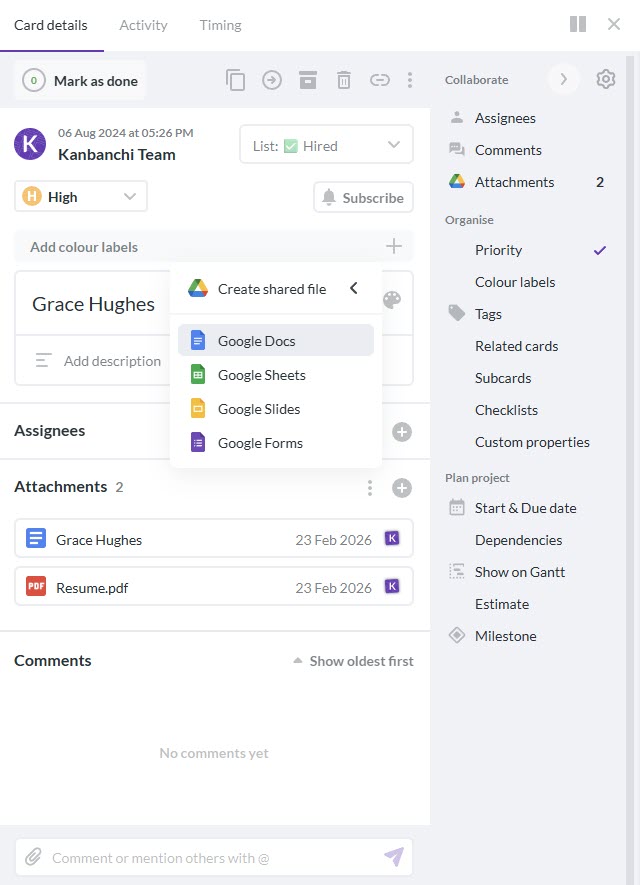The image size is (640, 885).
Task: Copy card link using the chain icon
Action: 380,80
